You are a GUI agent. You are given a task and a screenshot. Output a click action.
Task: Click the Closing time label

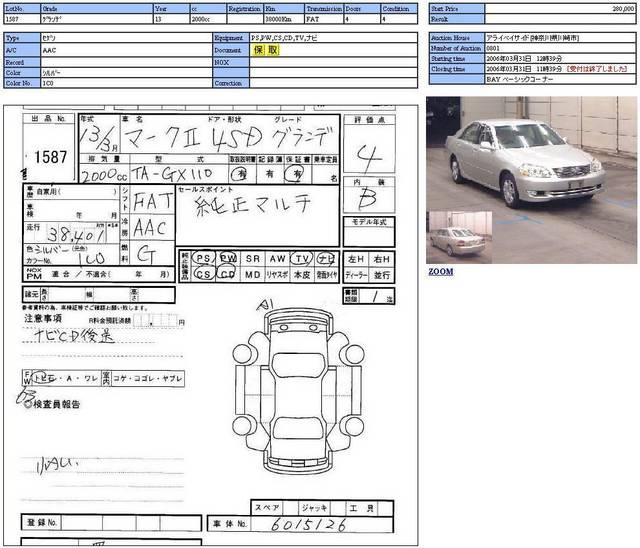point(457,69)
